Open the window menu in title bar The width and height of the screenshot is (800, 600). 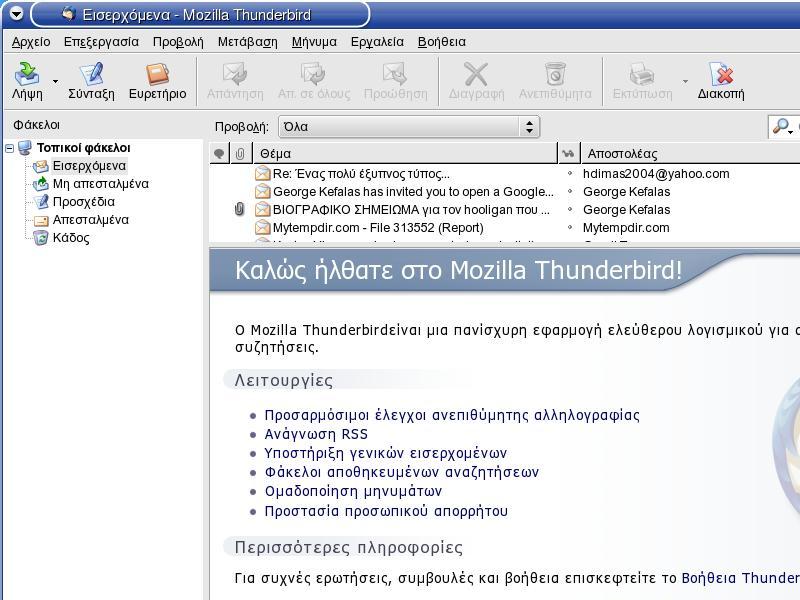[16, 14]
